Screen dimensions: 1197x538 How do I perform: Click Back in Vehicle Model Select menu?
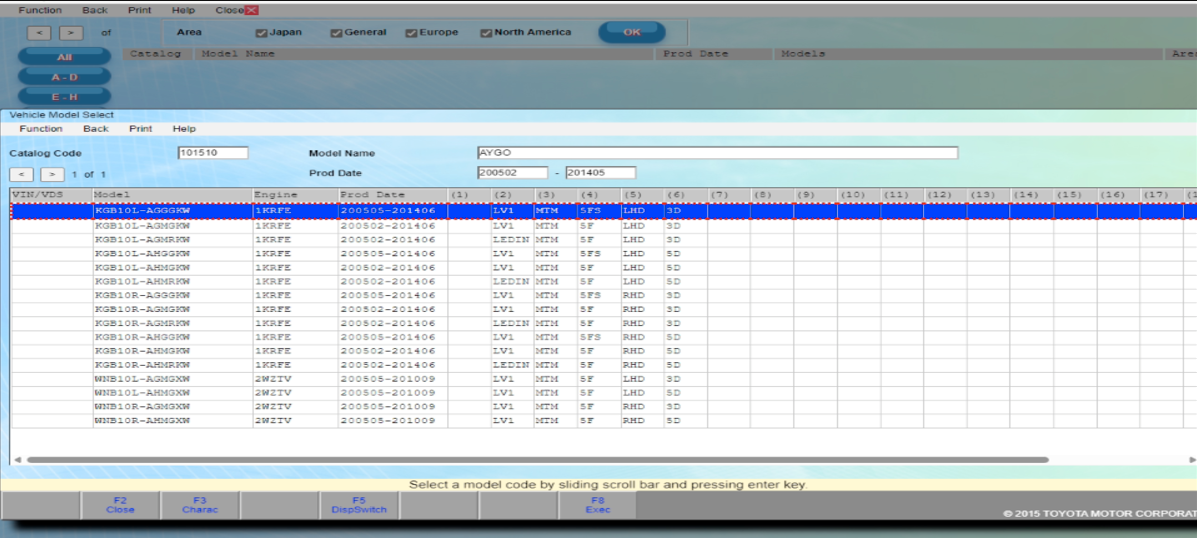click(95, 128)
